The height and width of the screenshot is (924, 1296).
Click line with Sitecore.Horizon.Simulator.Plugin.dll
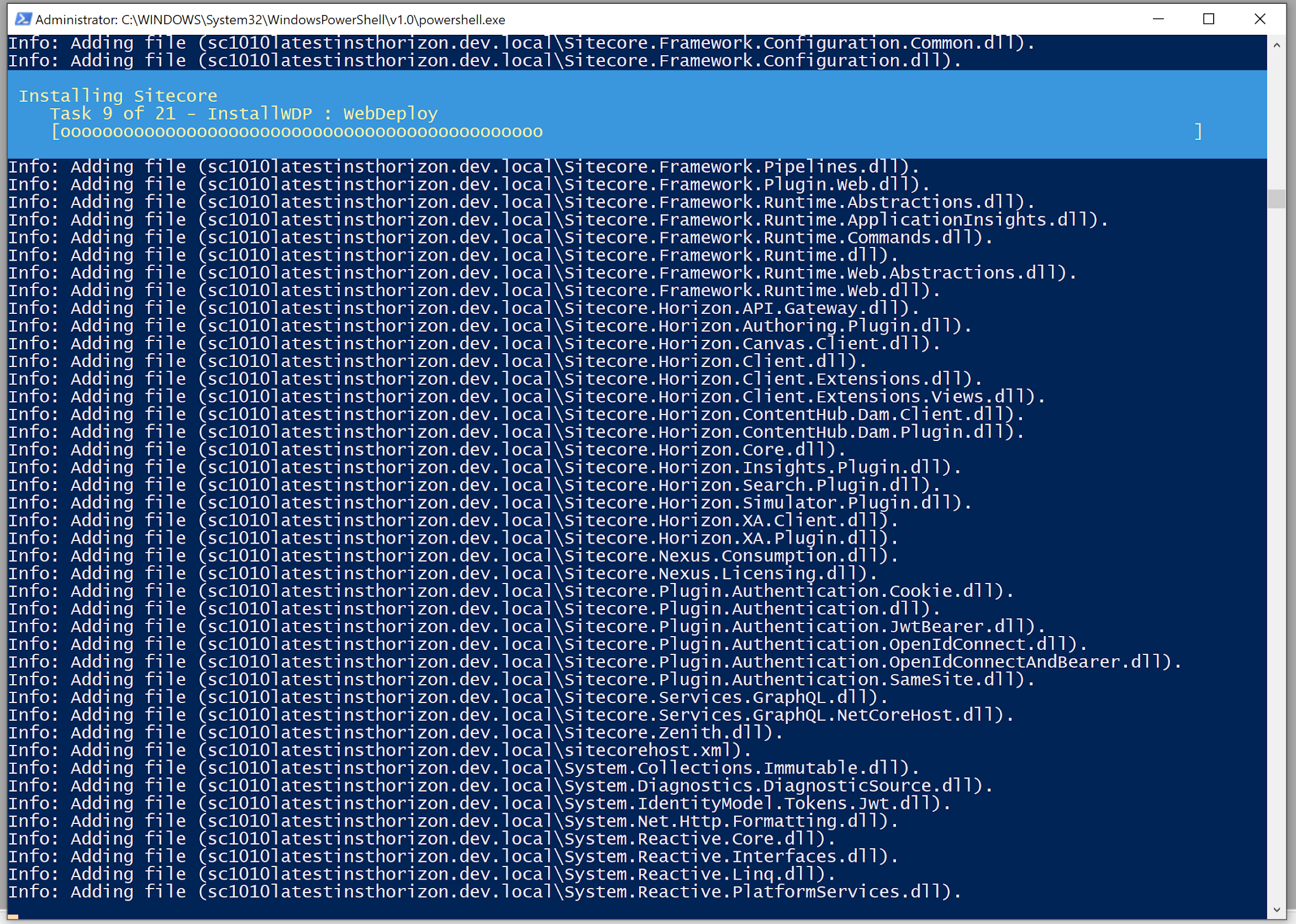pyautogui.click(x=490, y=504)
